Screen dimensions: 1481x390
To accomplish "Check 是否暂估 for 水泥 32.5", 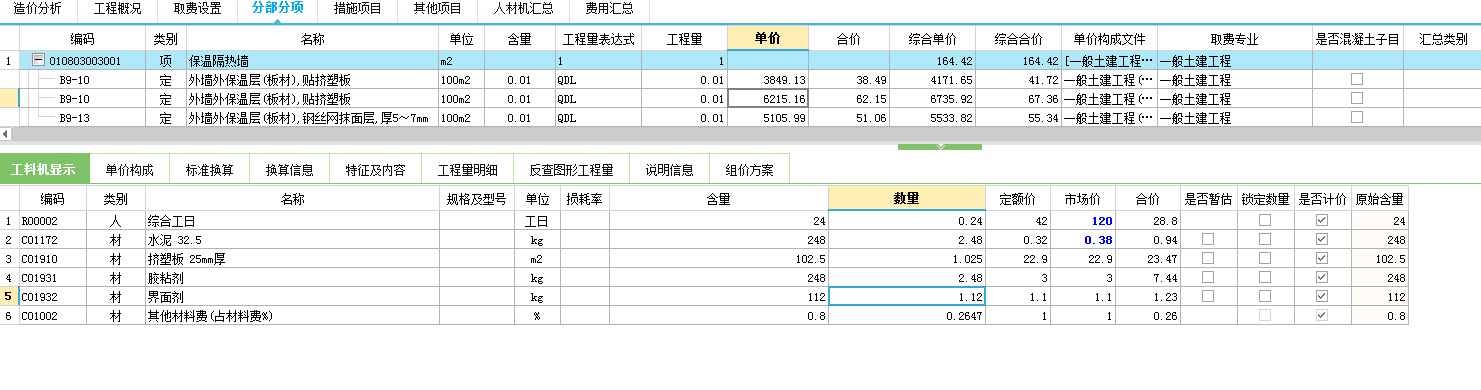I will coord(1208,240).
